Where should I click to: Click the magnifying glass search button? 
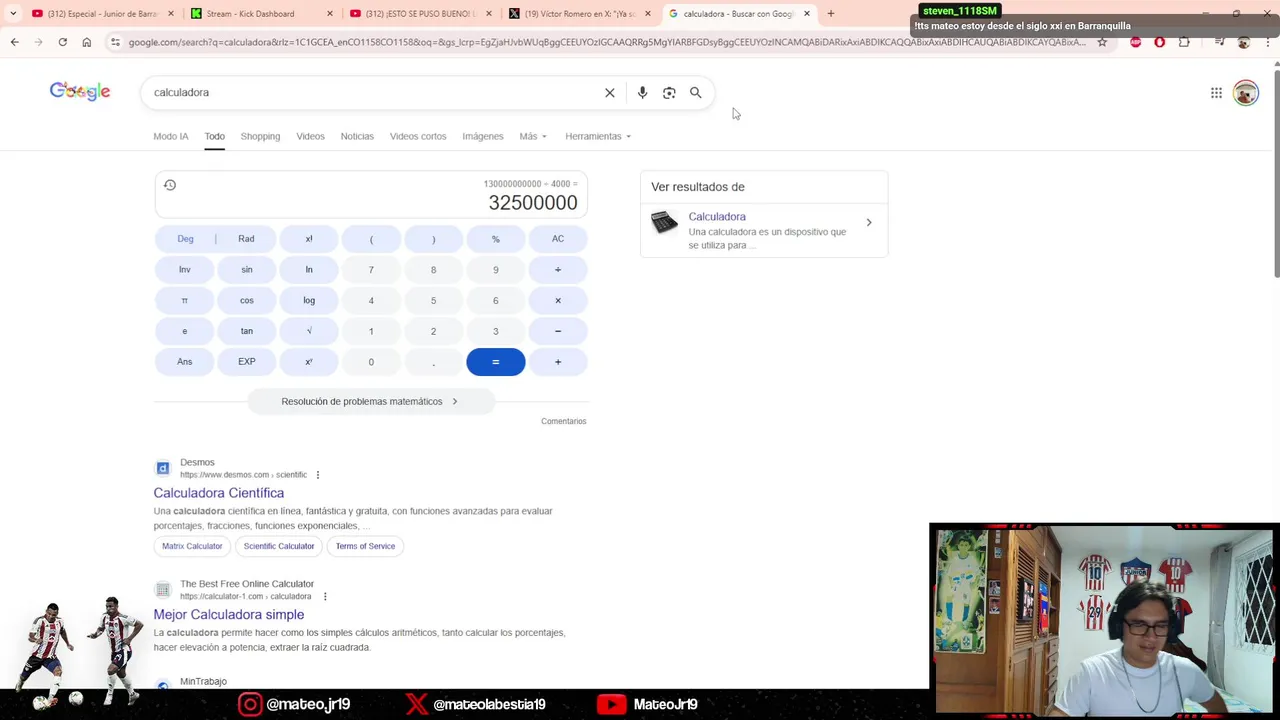[696, 93]
